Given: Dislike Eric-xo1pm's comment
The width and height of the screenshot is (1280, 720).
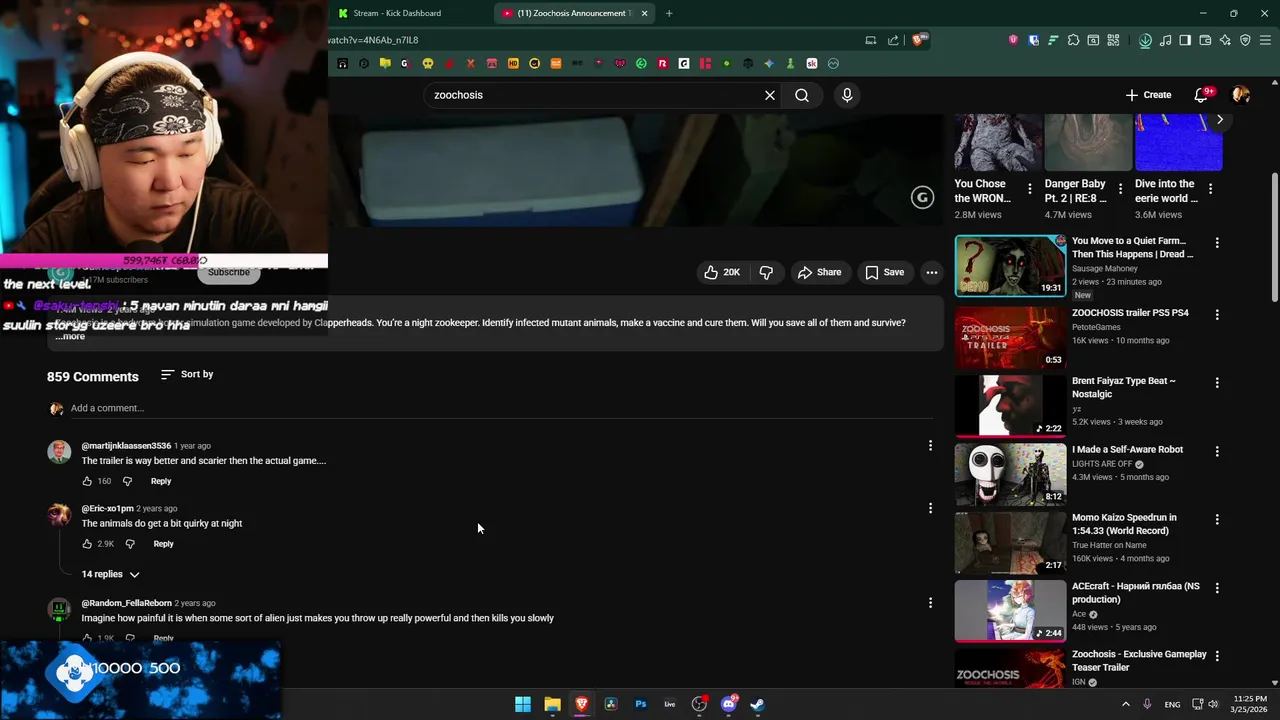Looking at the screenshot, I should [x=130, y=544].
